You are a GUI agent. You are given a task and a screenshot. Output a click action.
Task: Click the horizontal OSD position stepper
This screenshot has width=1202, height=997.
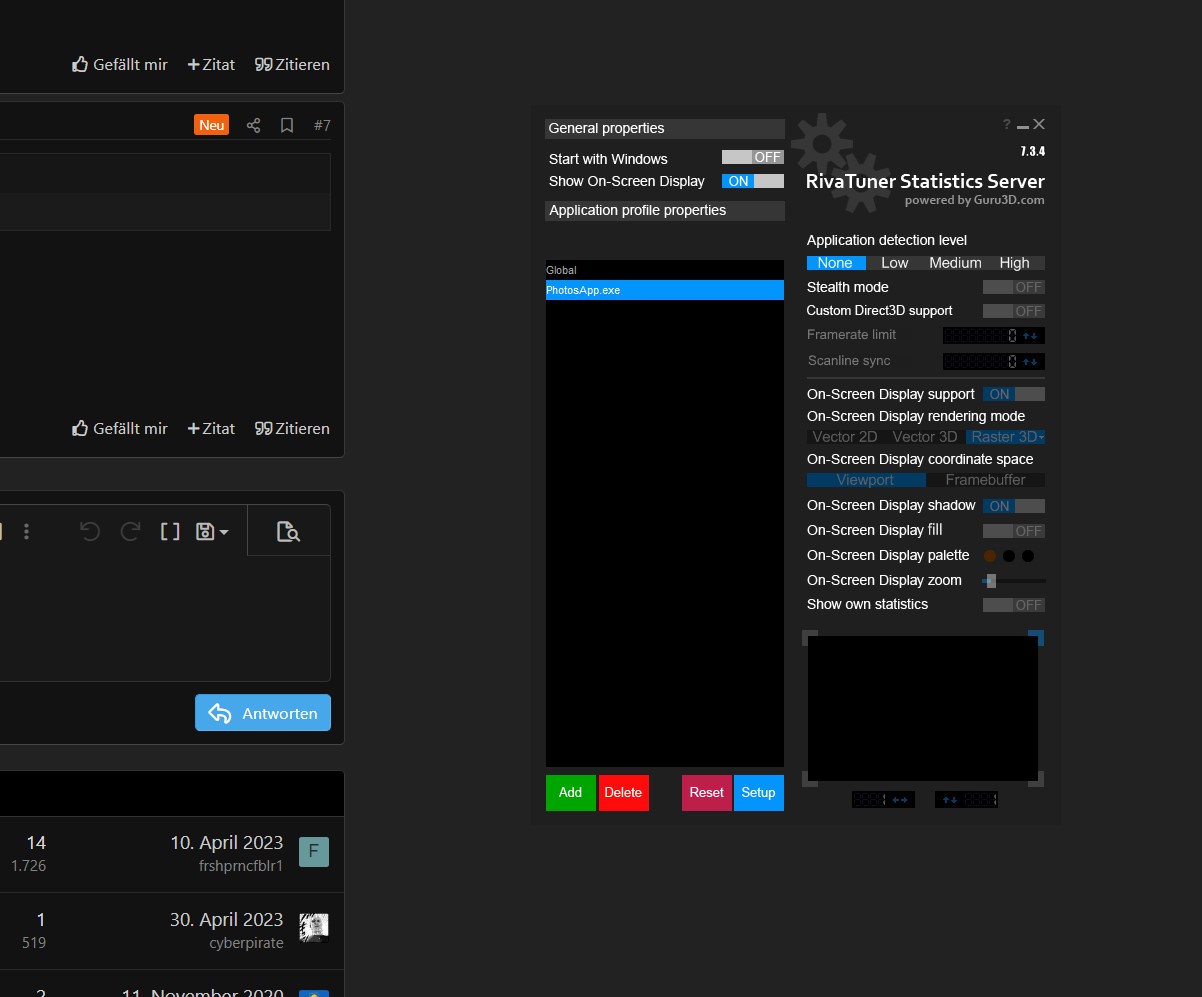pyautogui.click(x=900, y=799)
